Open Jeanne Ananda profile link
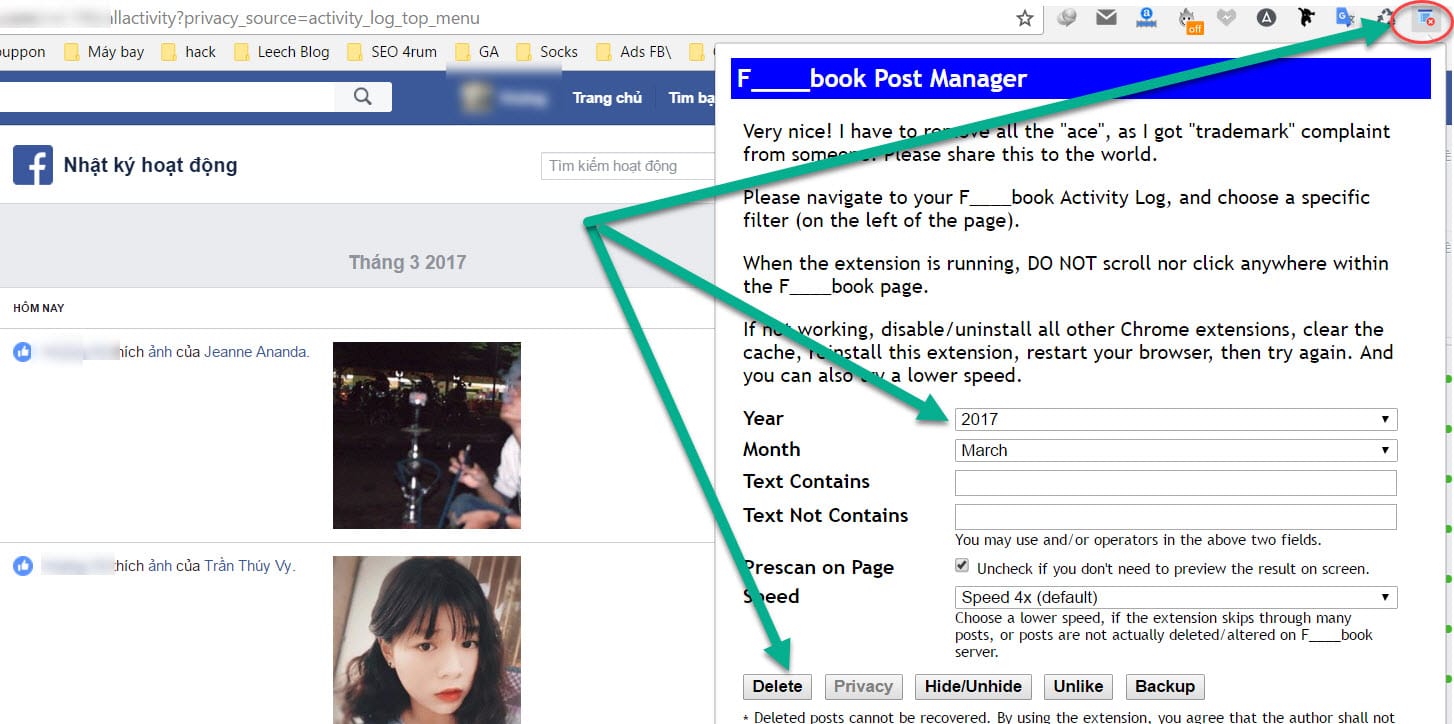Image resolution: width=1454 pixels, height=724 pixels. pos(257,352)
